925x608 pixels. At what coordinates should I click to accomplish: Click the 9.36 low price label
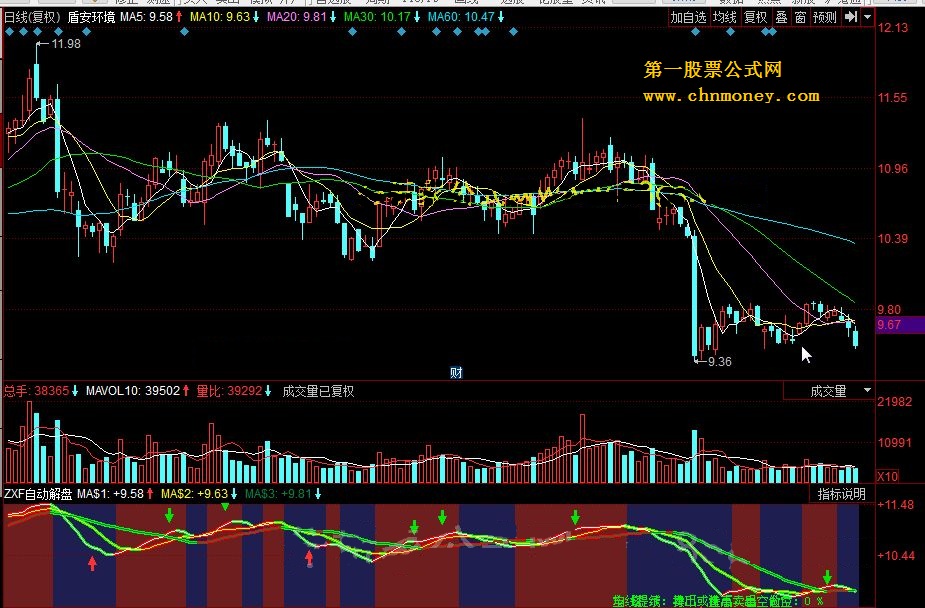[x=719, y=361]
